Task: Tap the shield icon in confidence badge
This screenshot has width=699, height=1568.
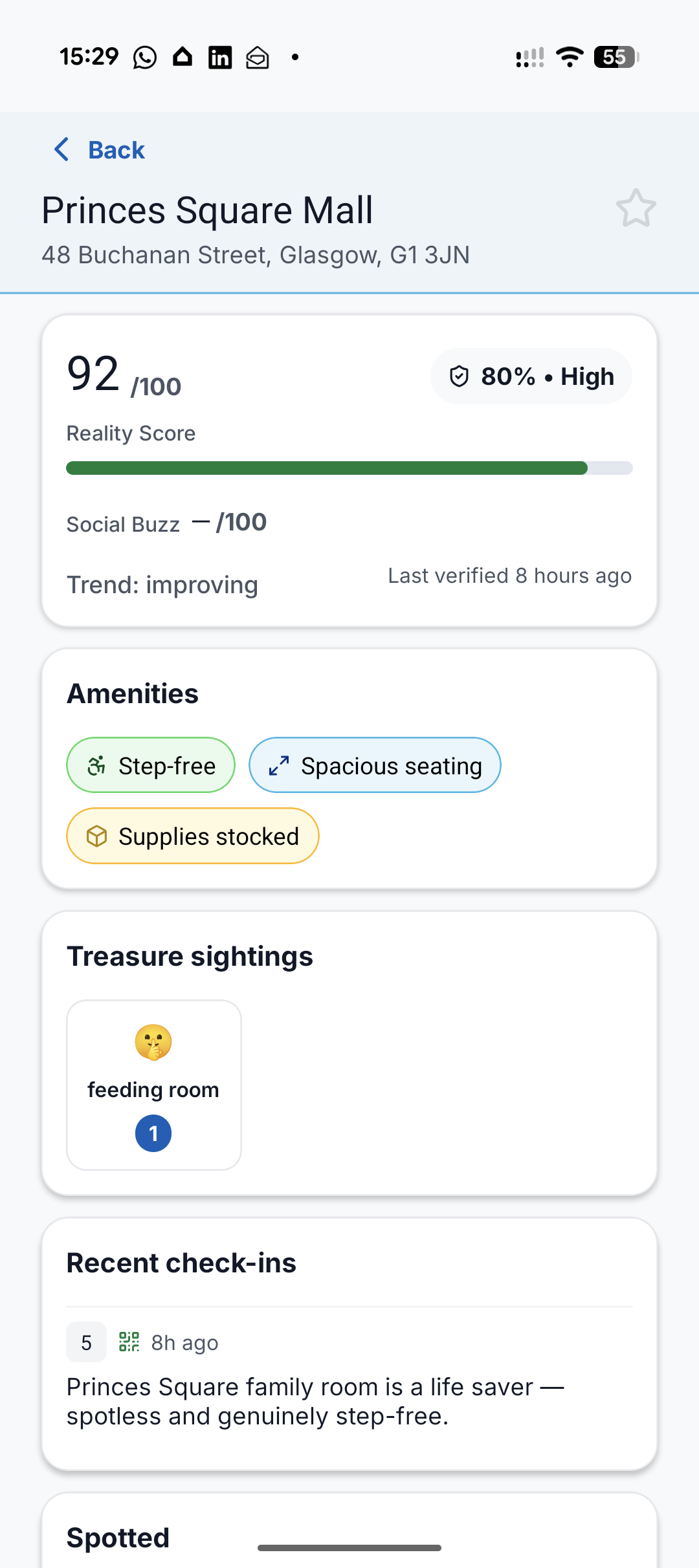Action: tap(459, 376)
